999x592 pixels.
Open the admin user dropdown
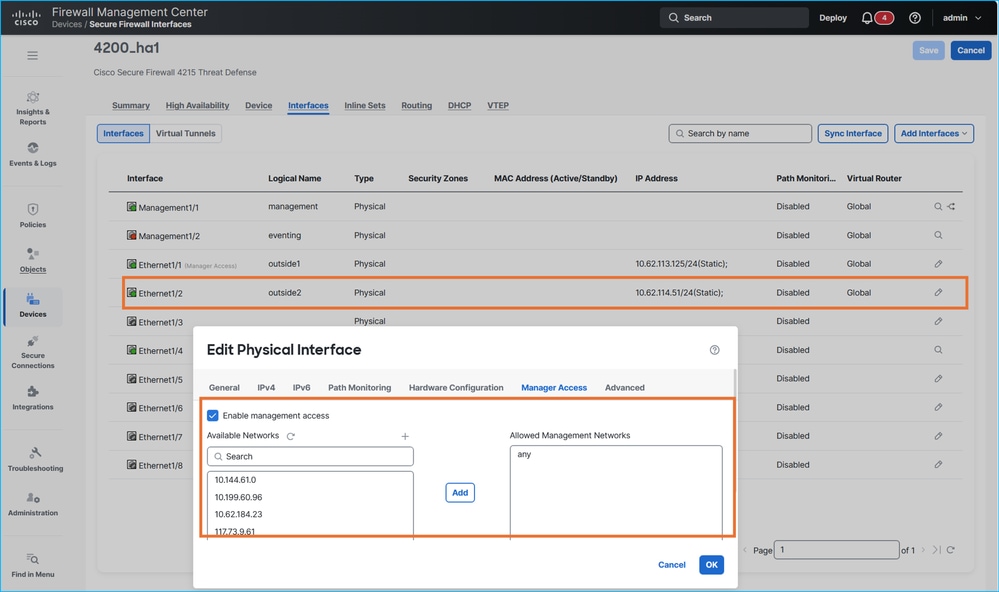[x=962, y=18]
